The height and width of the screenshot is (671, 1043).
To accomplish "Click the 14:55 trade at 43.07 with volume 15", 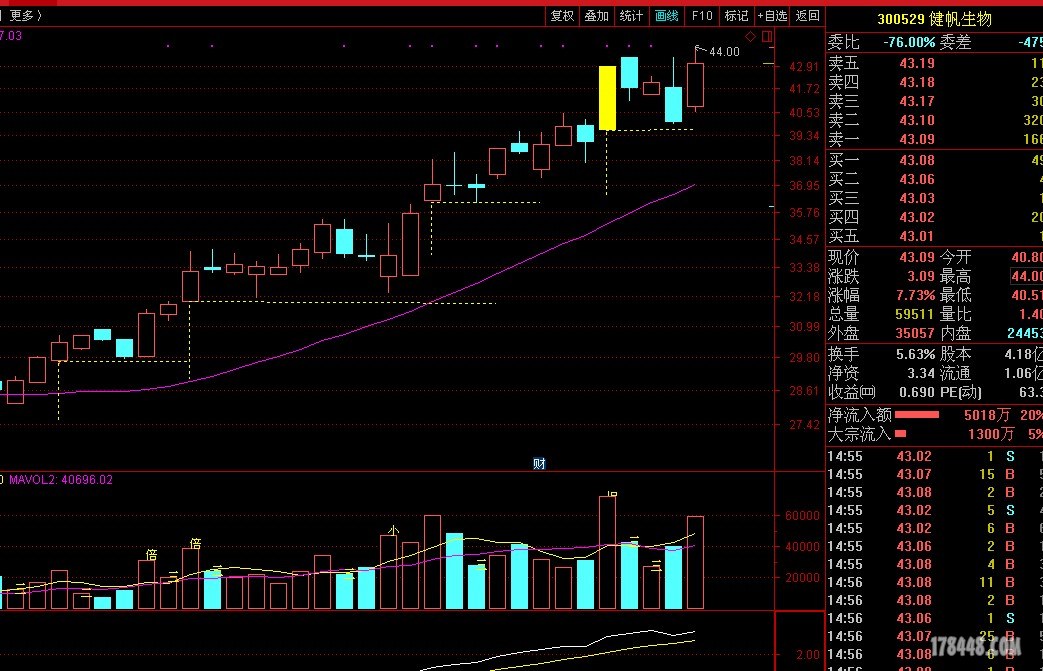I will [935, 475].
